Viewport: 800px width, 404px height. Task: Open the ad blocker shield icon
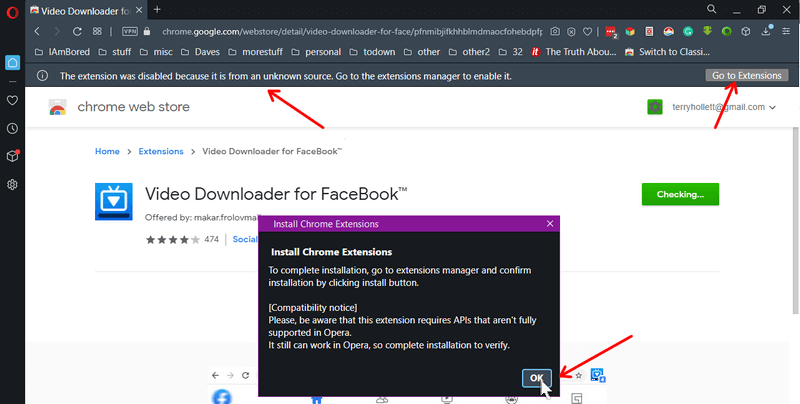pos(571,32)
